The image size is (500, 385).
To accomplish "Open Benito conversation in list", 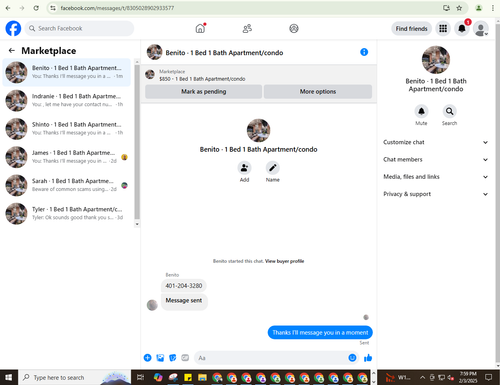I will (67, 72).
